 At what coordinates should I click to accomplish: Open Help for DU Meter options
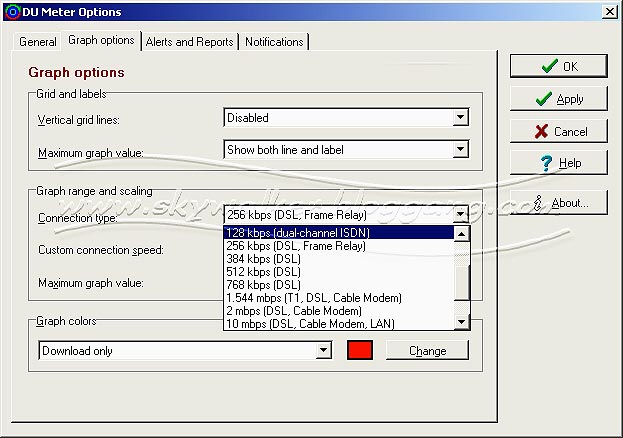pos(559,163)
